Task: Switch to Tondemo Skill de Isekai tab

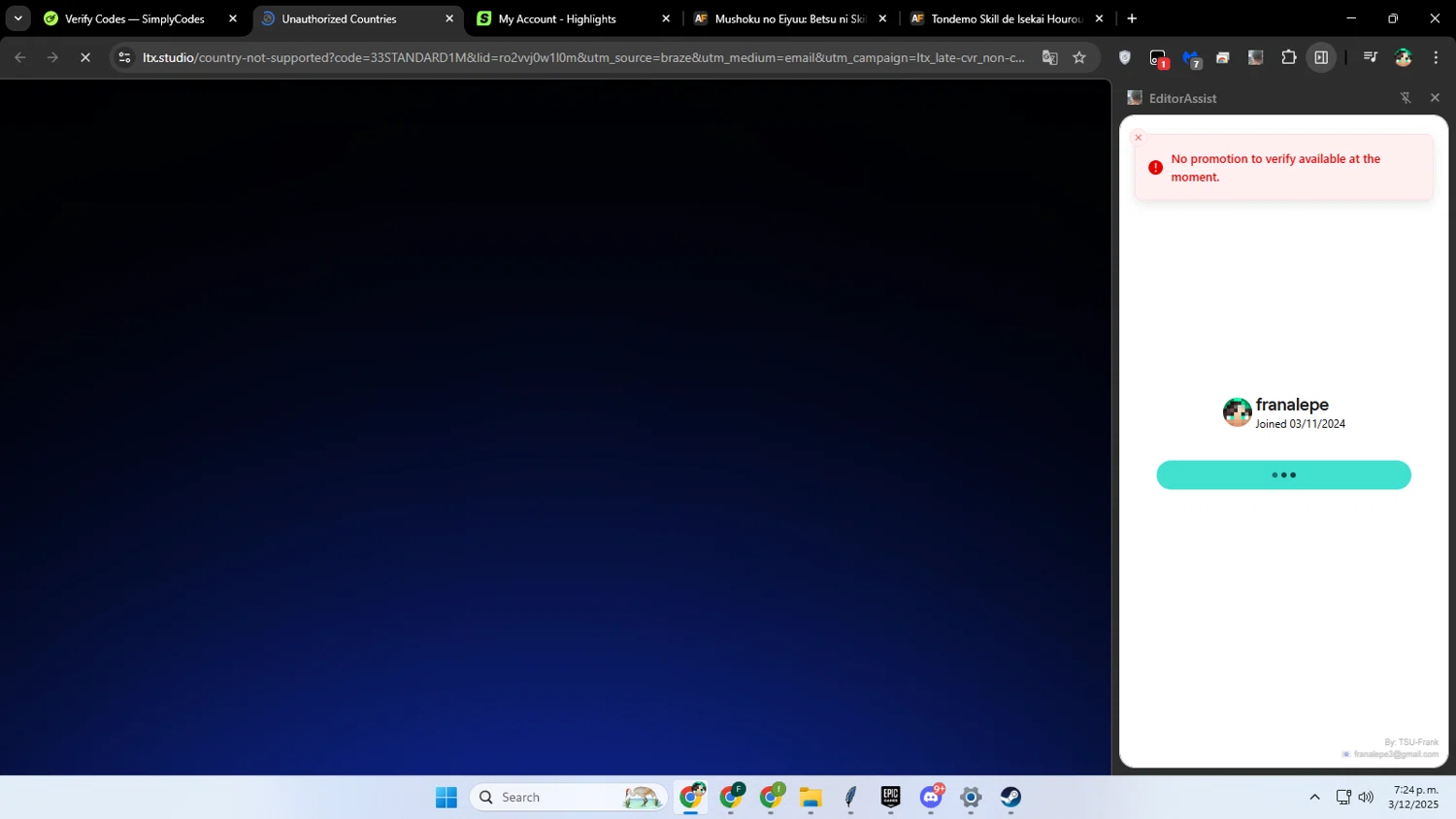Action: tap(1006, 18)
